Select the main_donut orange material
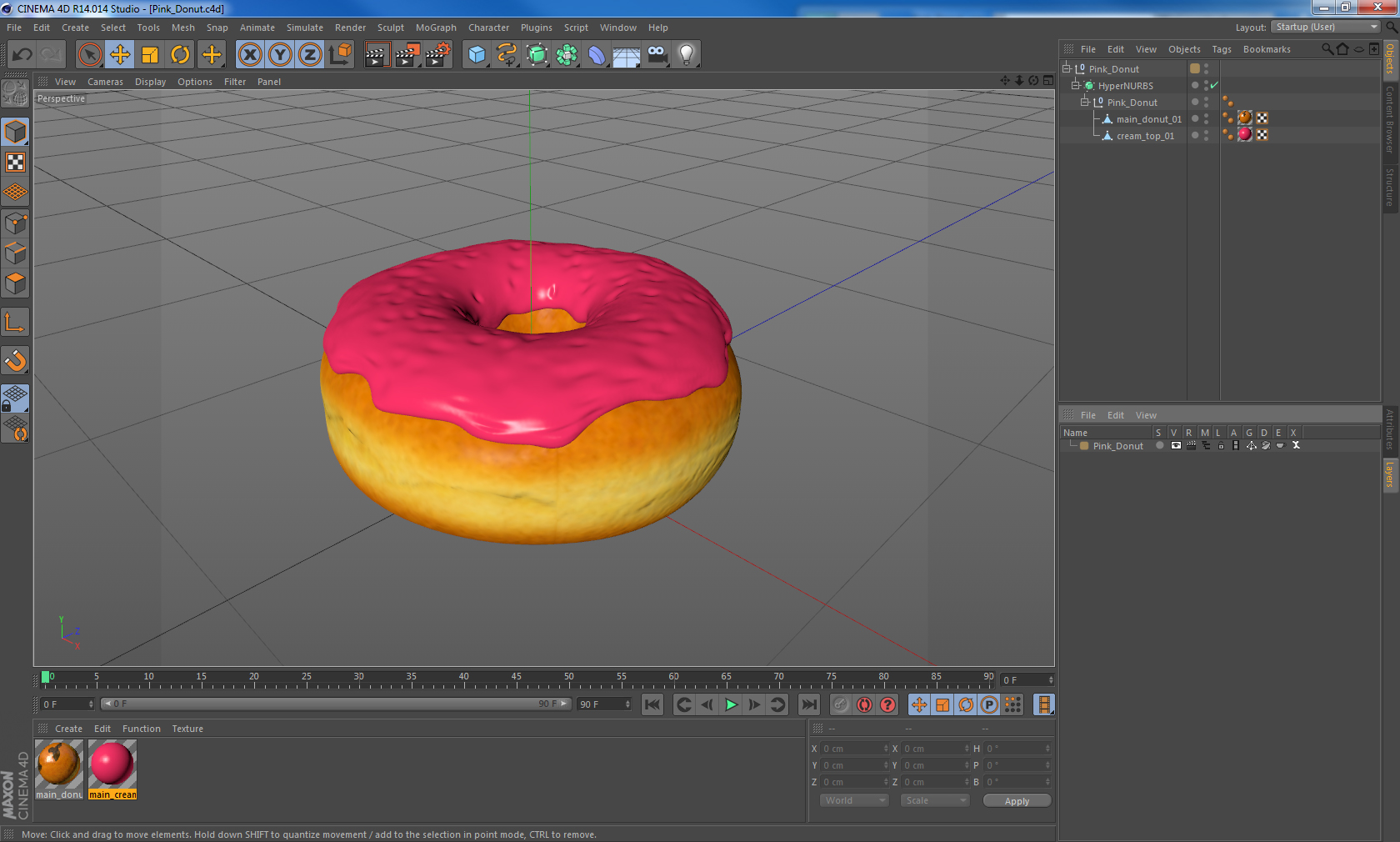 pyautogui.click(x=59, y=764)
